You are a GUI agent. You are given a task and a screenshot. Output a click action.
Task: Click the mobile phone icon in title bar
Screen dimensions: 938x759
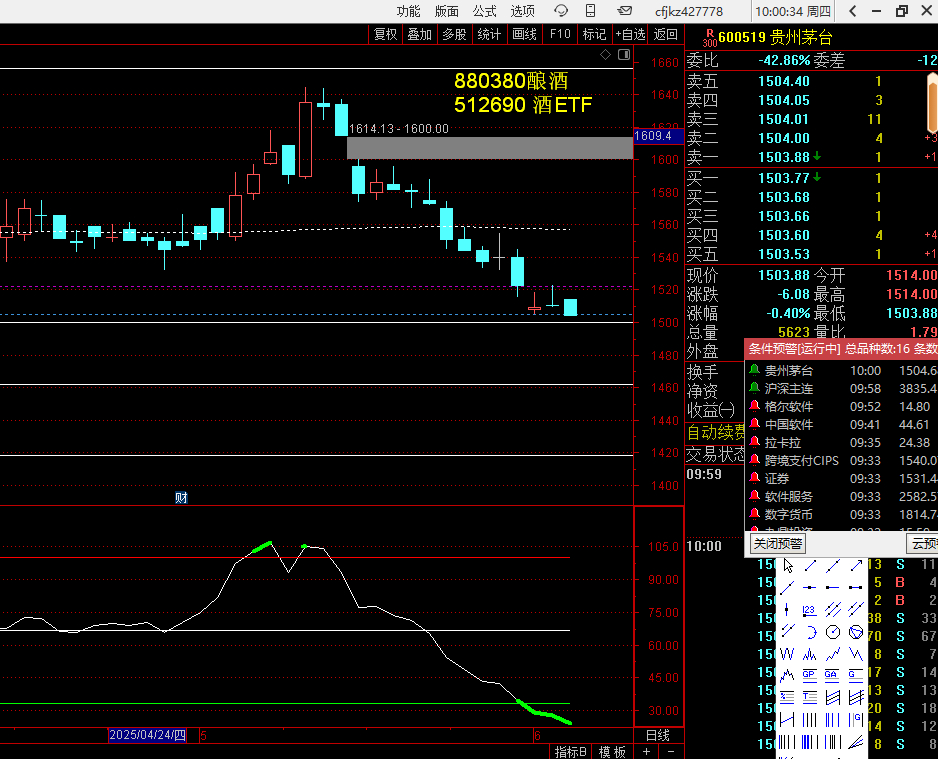pyautogui.click(x=590, y=11)
